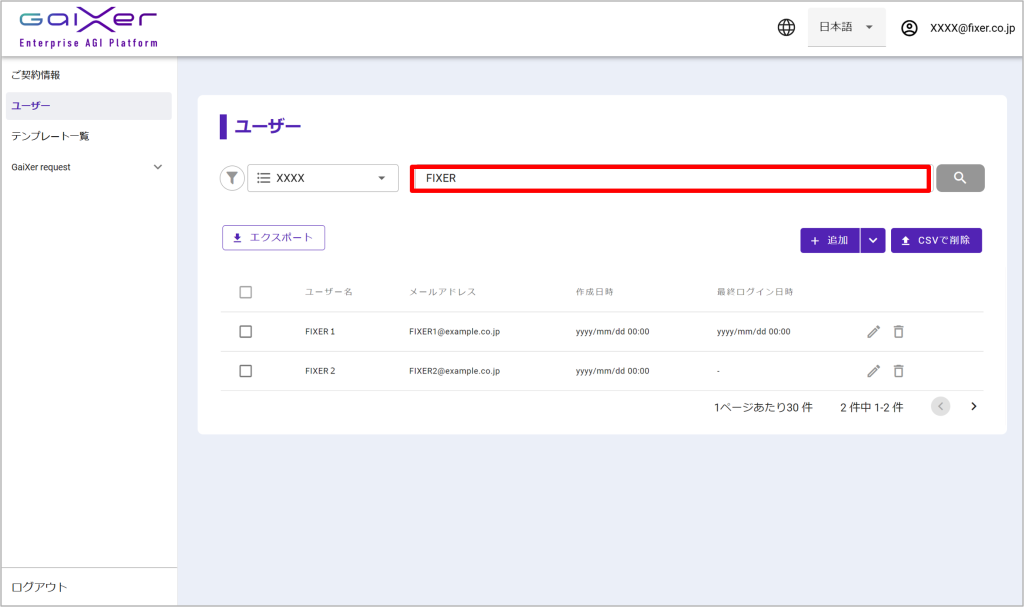Click the search field containing FIXER

[670, 178]
